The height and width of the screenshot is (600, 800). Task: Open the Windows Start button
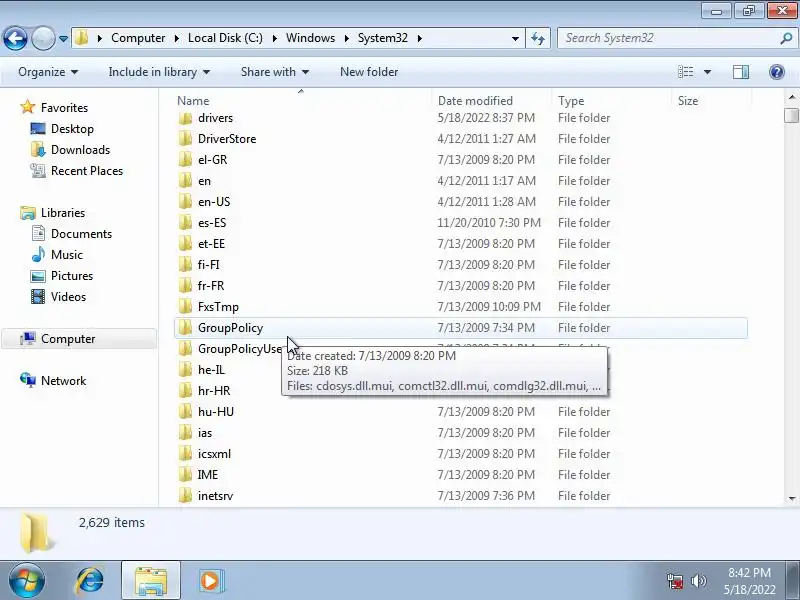(x=27, y=580)
